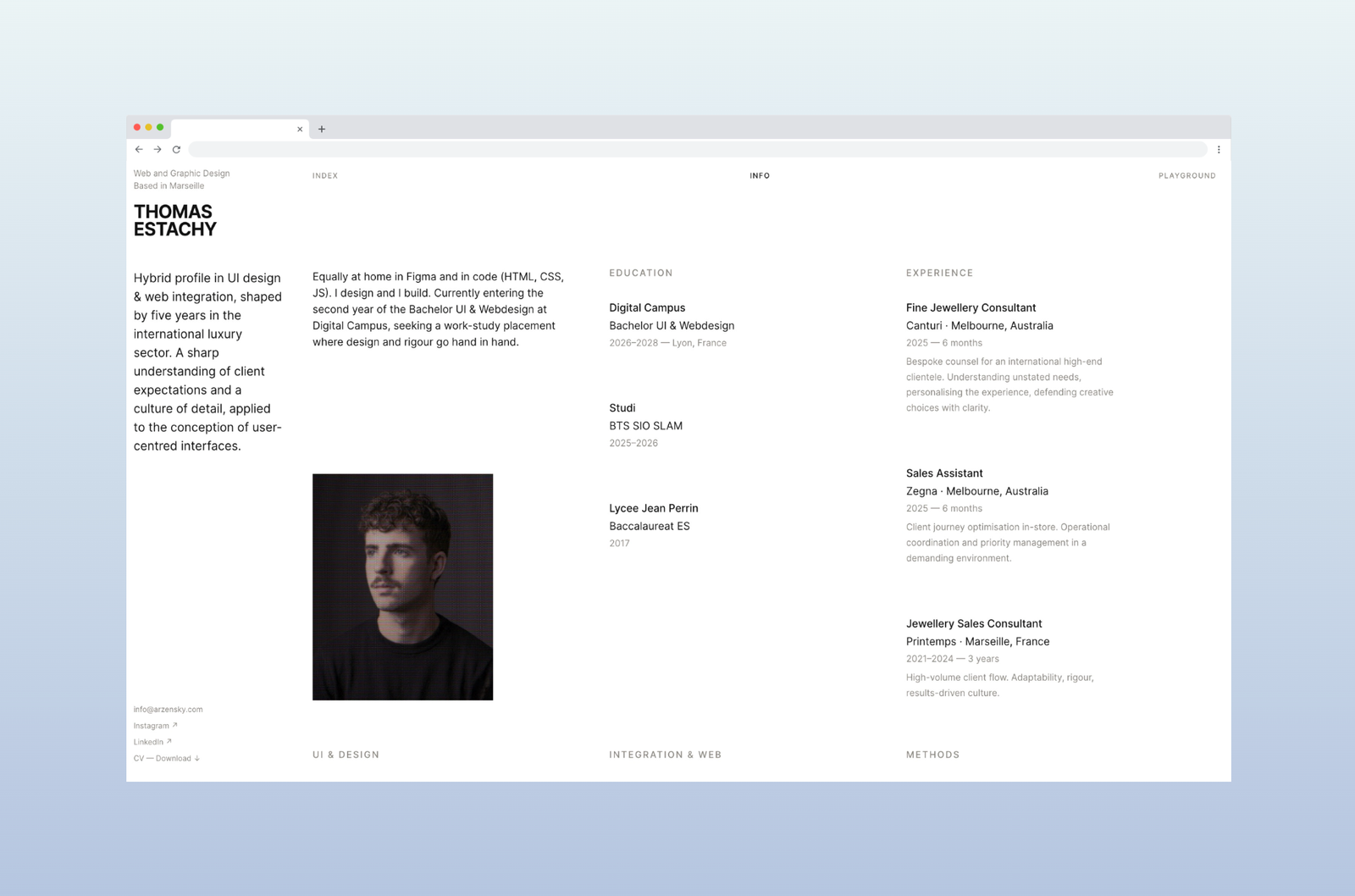The height and width of the screenshot is (896, 1355).
Task: Open the LinkedIn profile link
Action: [149, 740]
